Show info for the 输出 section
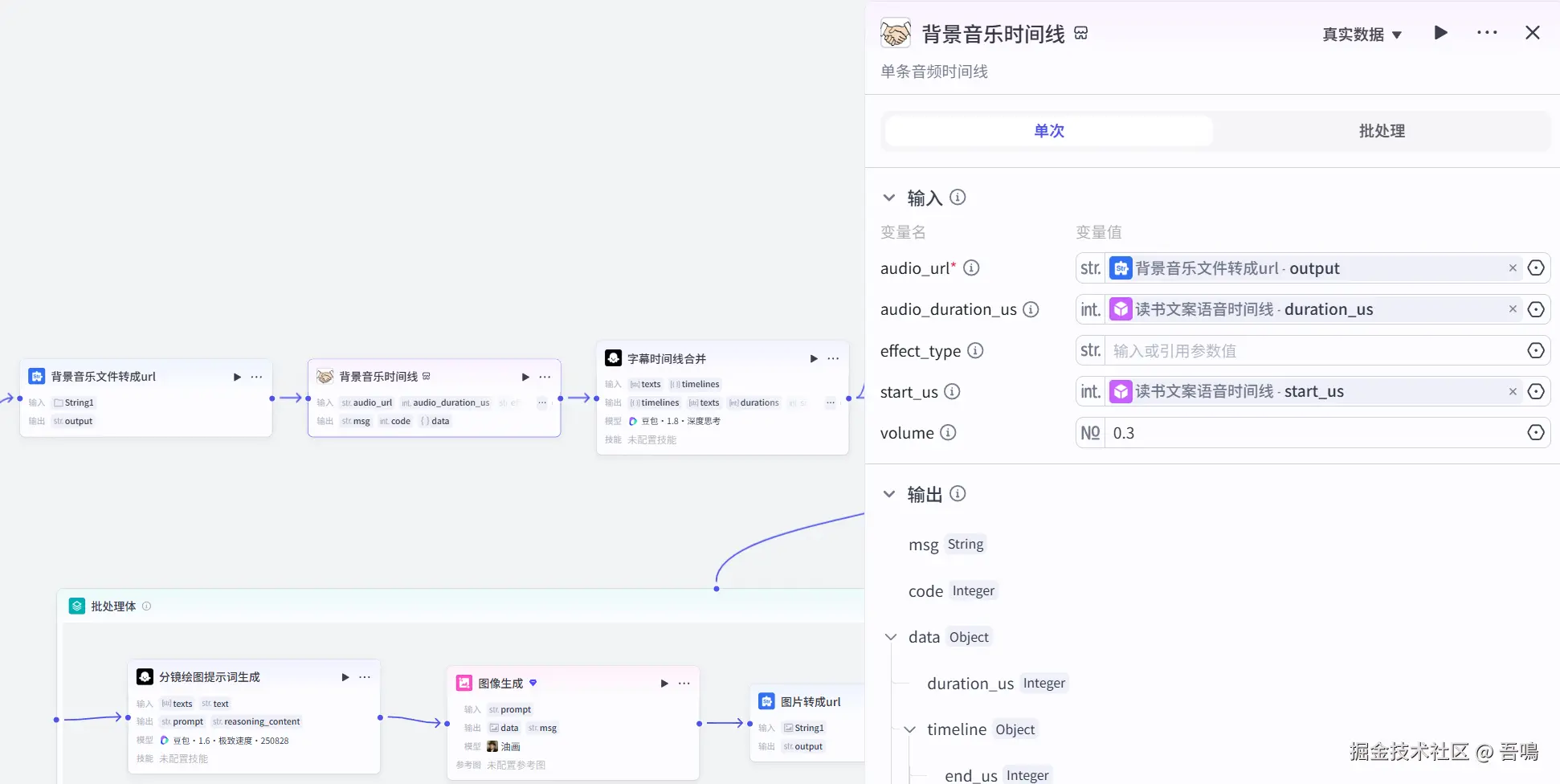 (x=958, y=494)
